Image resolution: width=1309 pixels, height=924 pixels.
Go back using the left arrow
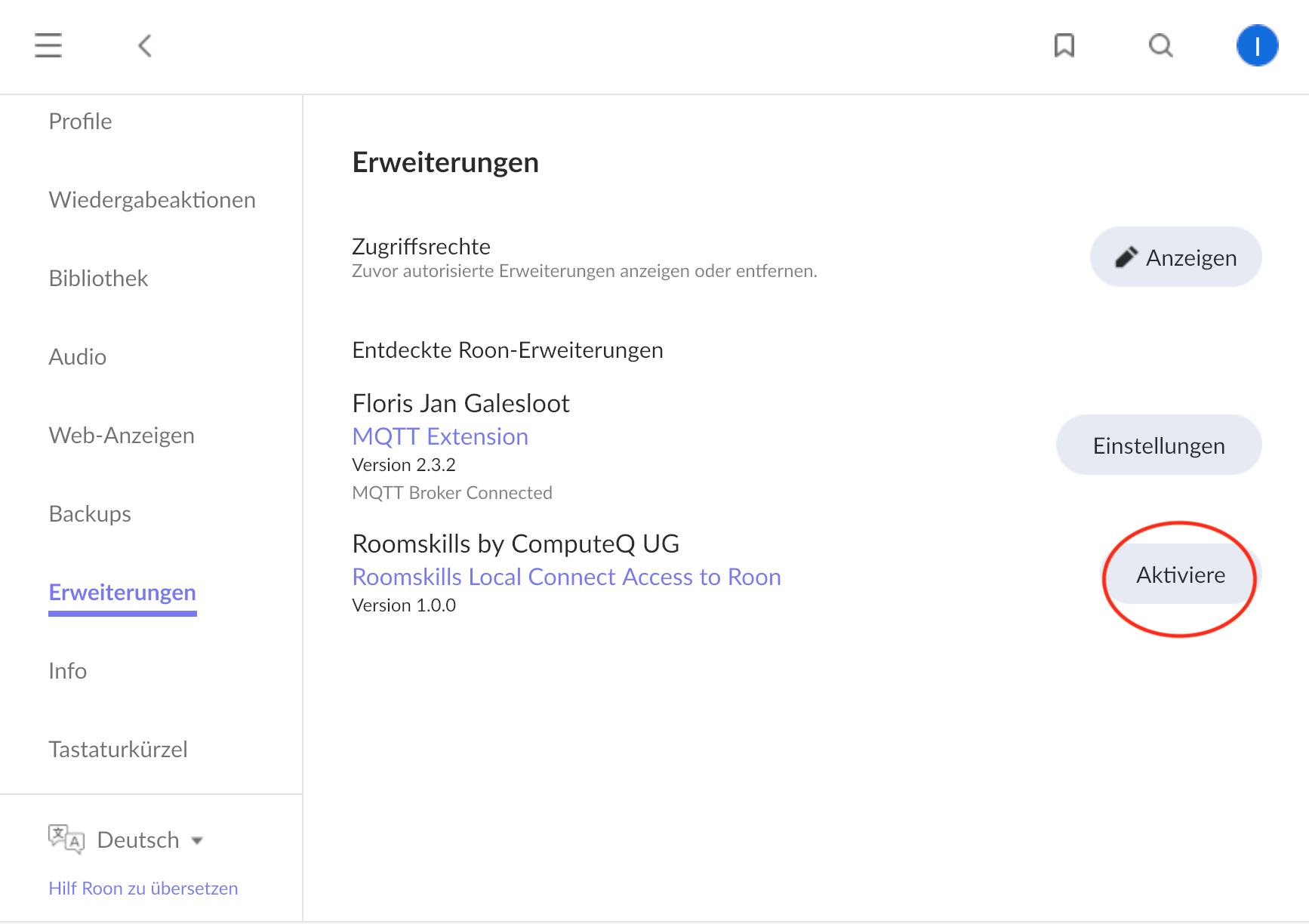click(x=145, y=45)
